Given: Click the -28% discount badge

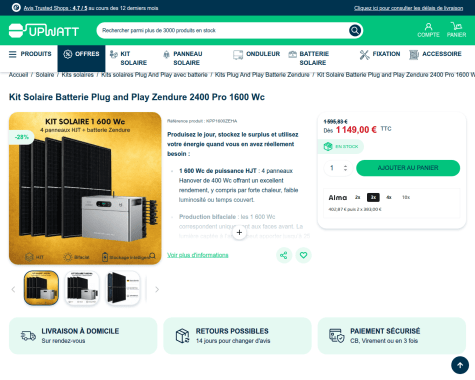Looking at the screenshot, I should (22, 137).
